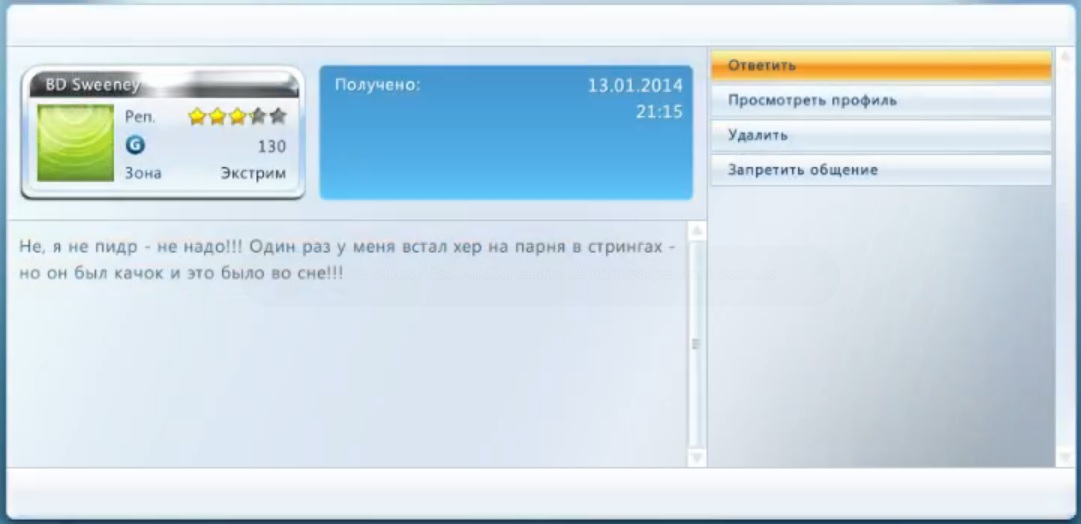Image resolution: width=1081 pixels, height=524 pixels.
Task: Click the green gamer picture avatar
Action: coord(75,143)
